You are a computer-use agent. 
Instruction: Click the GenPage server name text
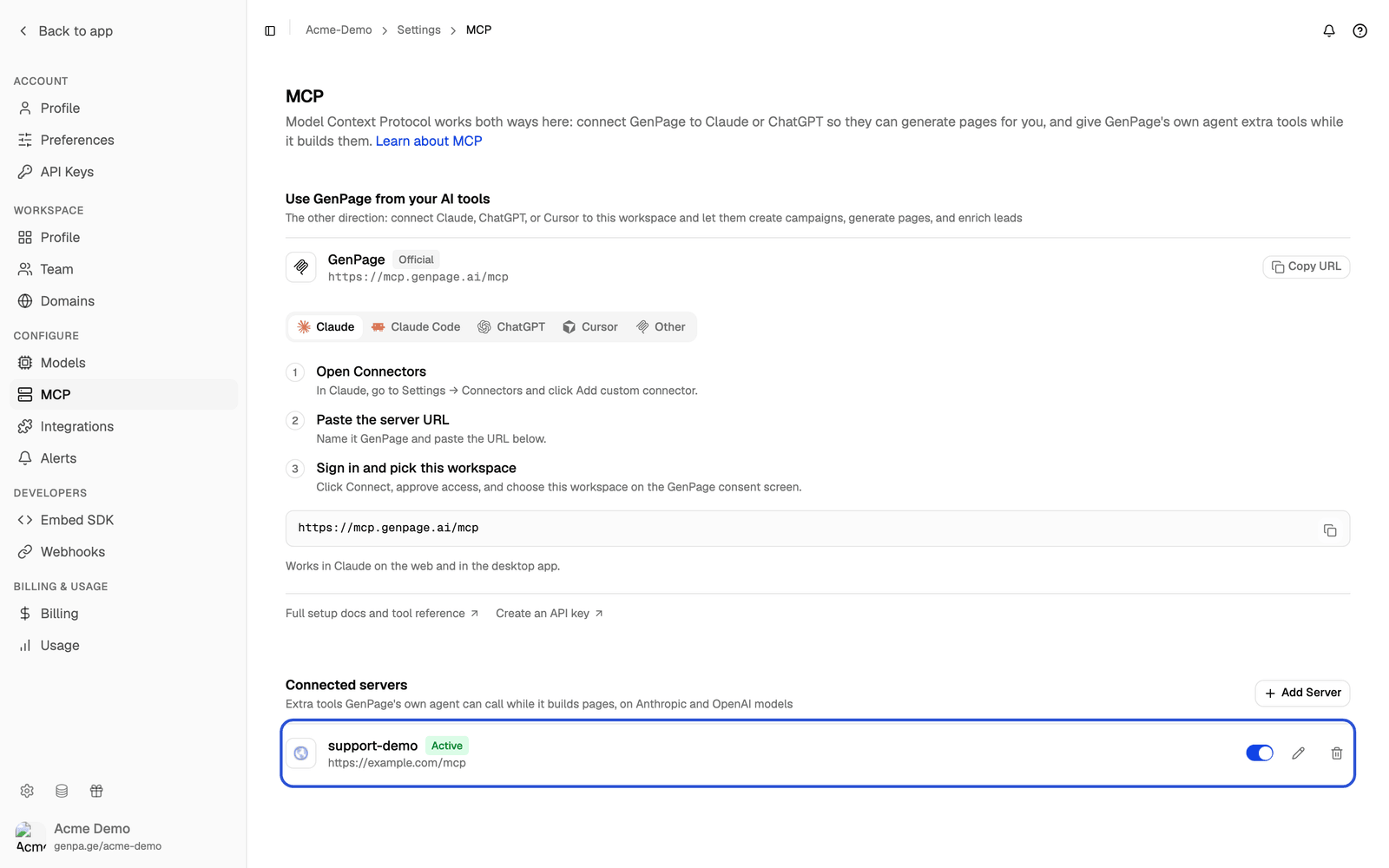(356, 260)
